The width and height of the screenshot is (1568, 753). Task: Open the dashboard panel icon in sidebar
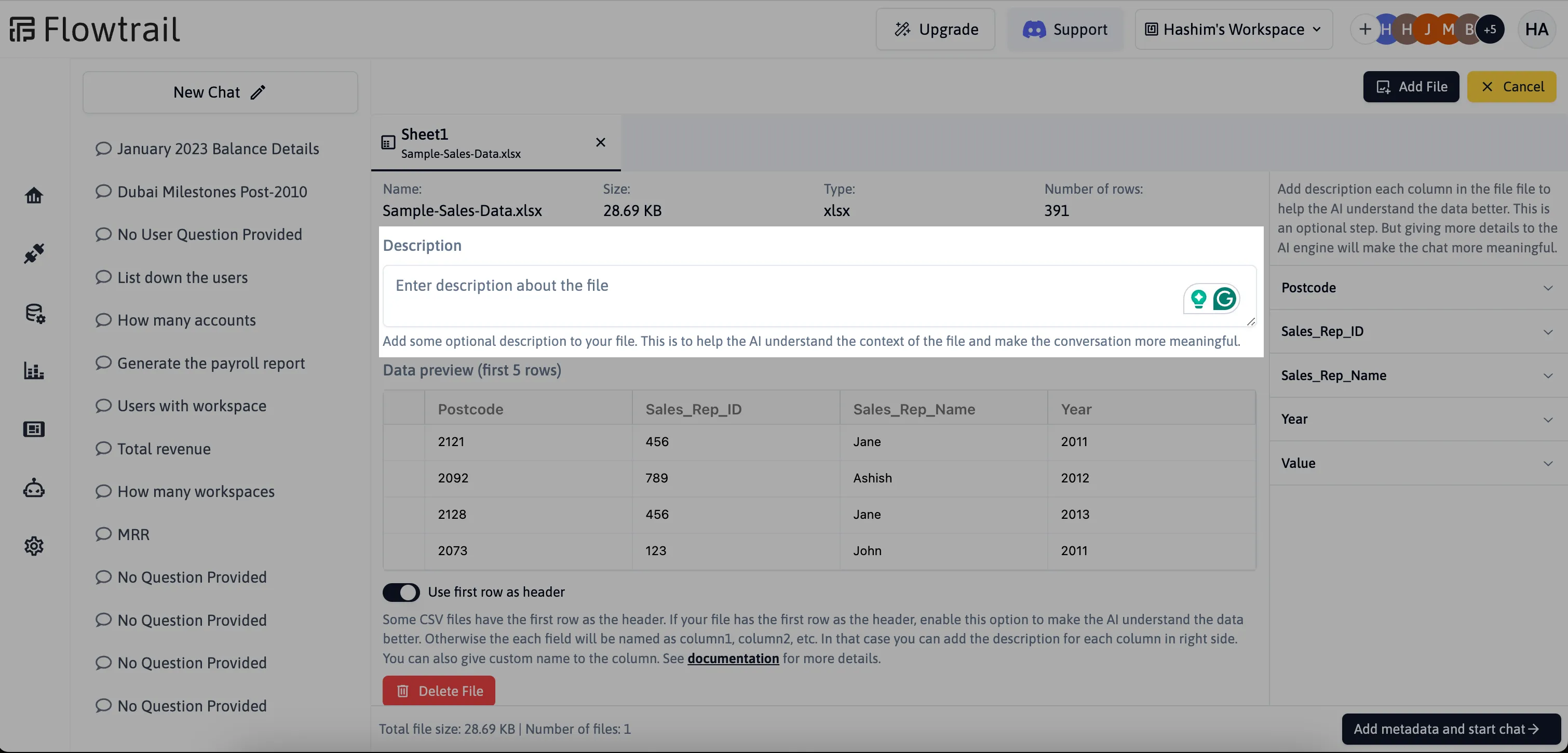tap(34, 429)
